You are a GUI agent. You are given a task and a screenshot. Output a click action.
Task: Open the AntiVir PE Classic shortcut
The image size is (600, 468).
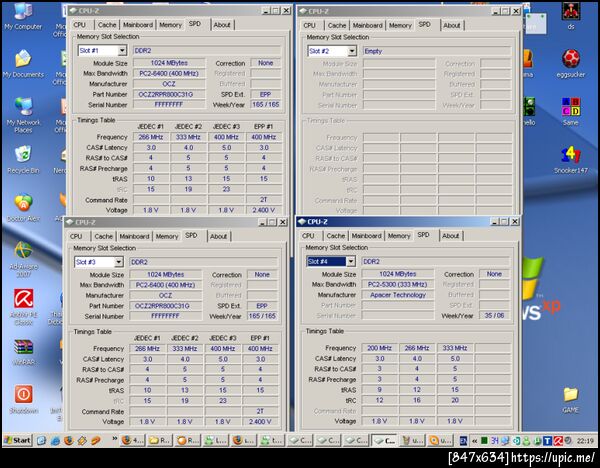coord(22,297)
